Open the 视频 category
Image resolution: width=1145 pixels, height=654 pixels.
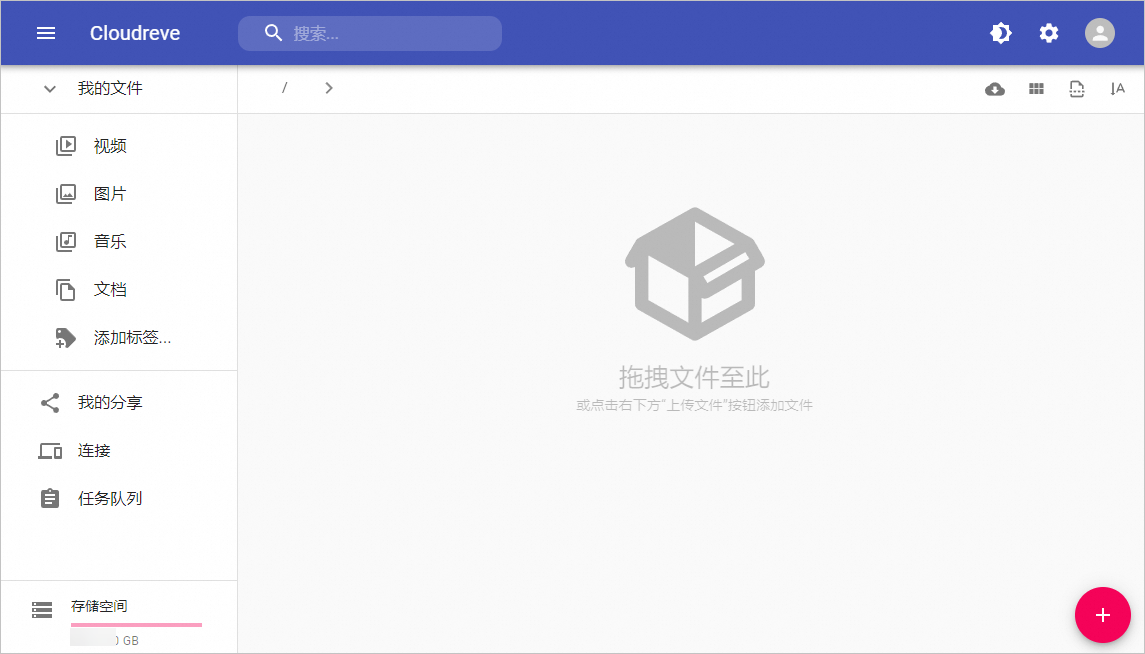(110, 146)
